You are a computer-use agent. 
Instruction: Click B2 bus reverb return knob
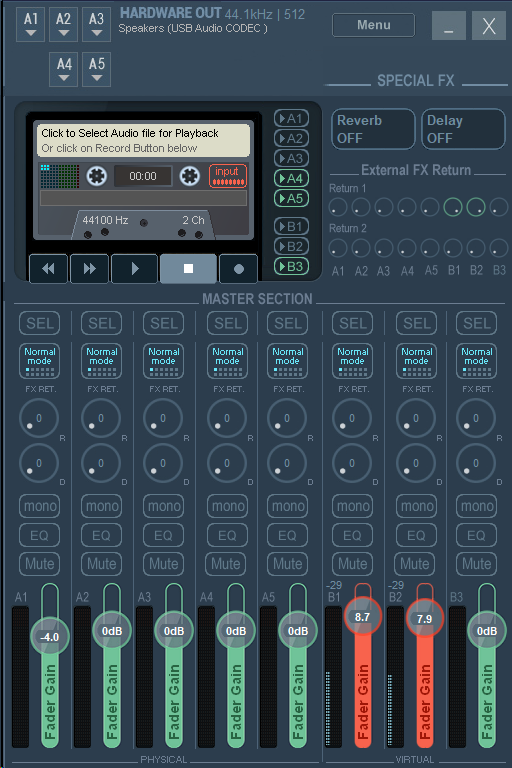[x=416, y=418]
